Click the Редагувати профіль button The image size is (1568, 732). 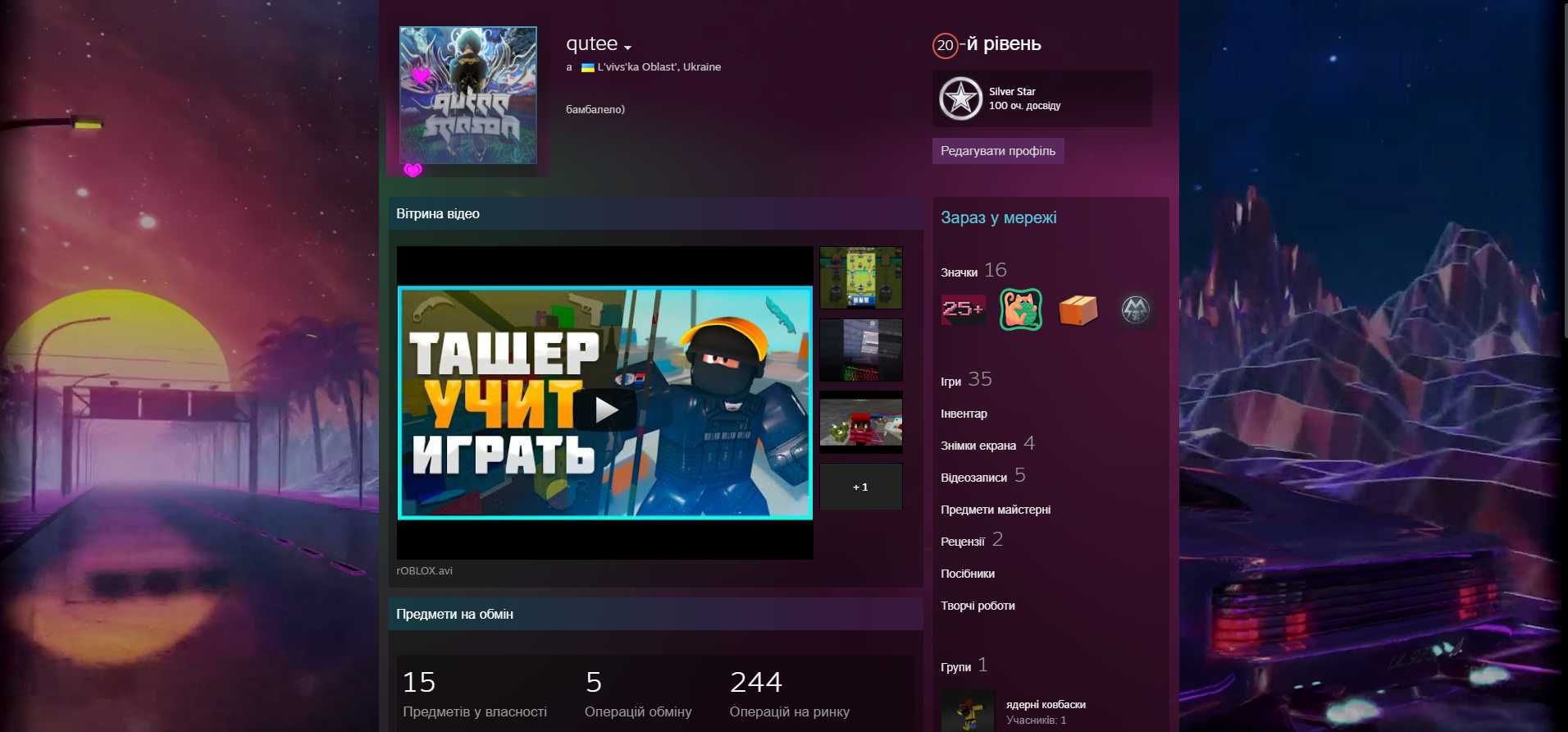[998, 151]
